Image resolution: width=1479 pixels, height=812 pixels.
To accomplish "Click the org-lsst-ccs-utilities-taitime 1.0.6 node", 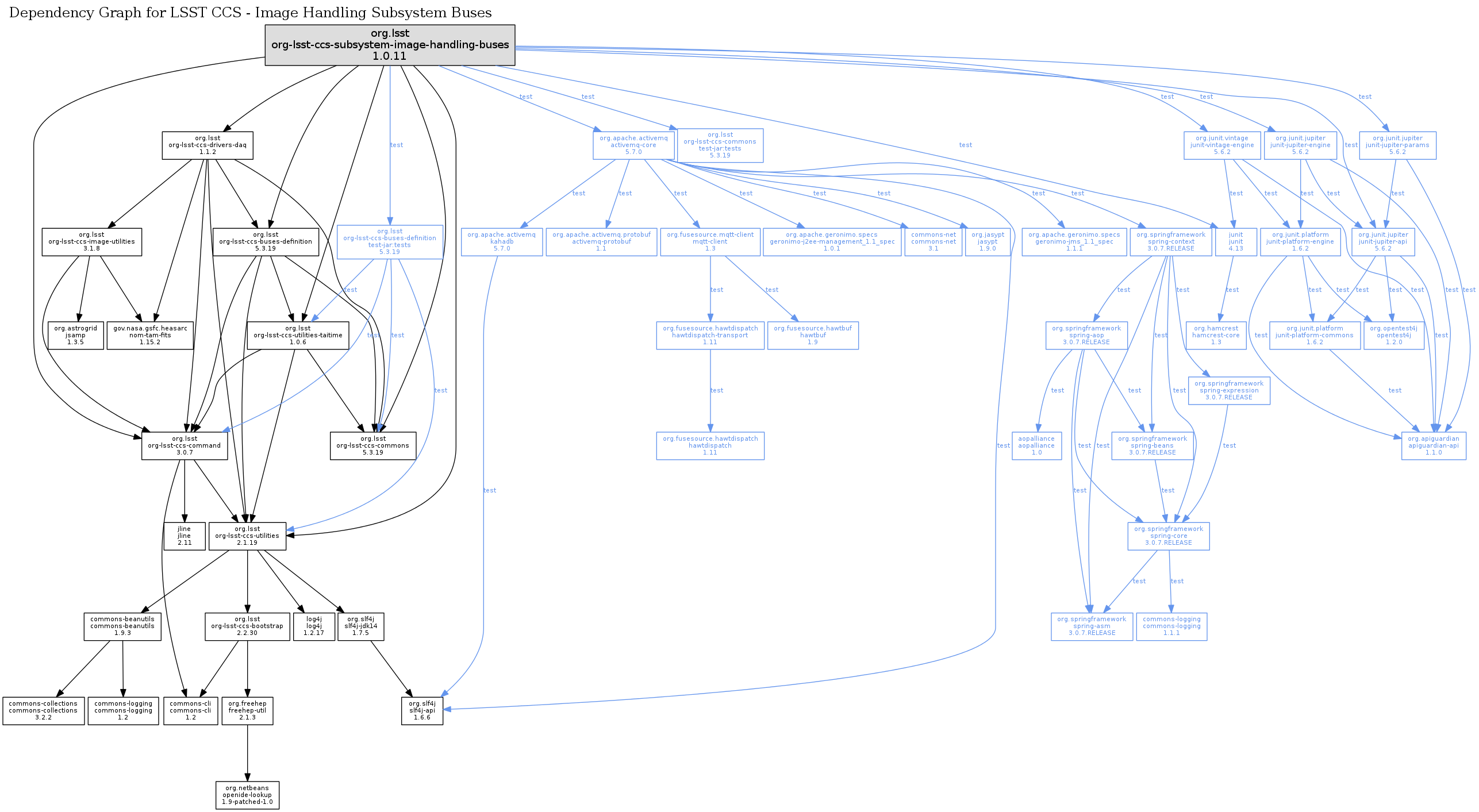I will [x=298, y=336].
